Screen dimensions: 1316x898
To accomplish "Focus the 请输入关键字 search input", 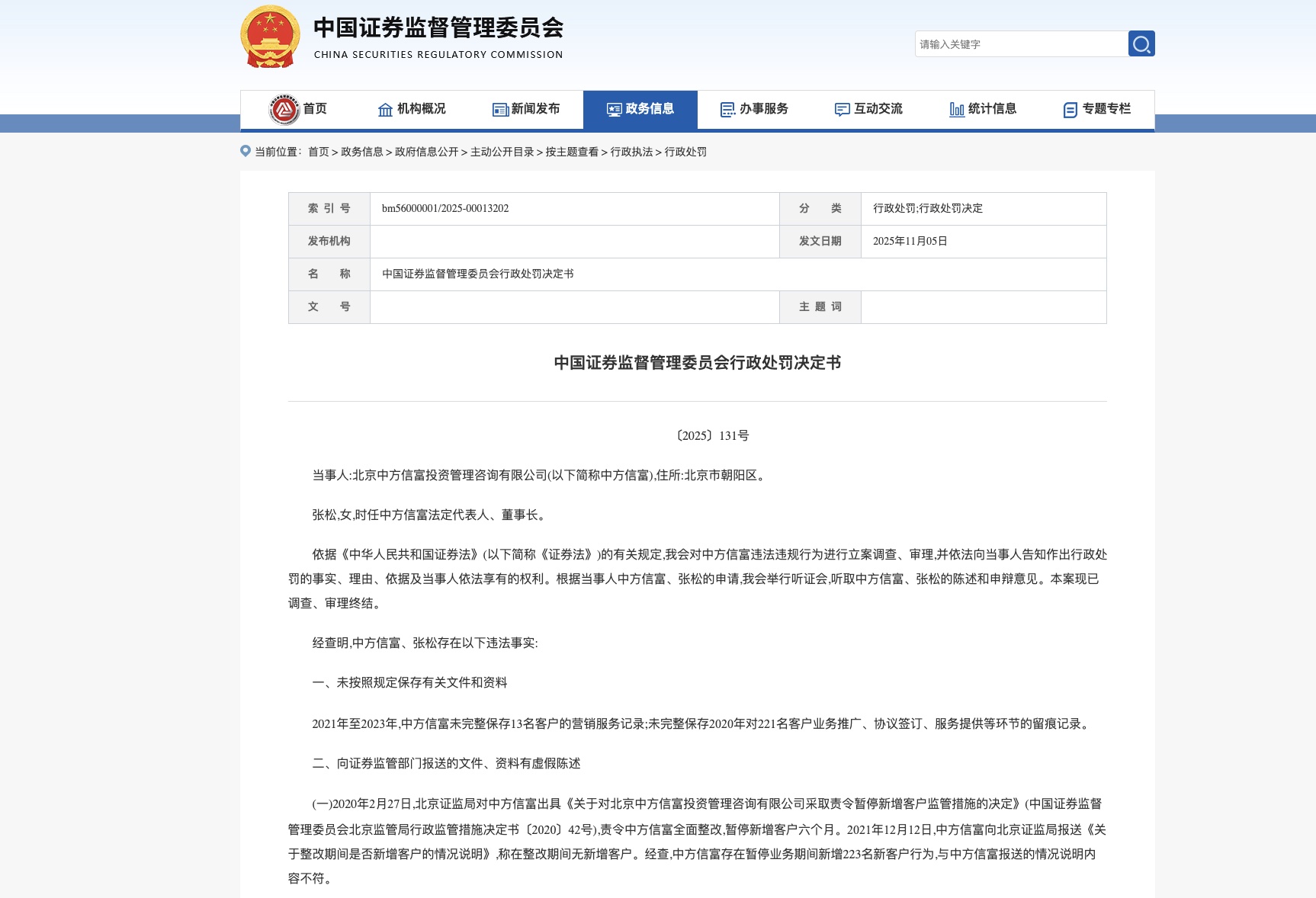I will point(1022,43).
